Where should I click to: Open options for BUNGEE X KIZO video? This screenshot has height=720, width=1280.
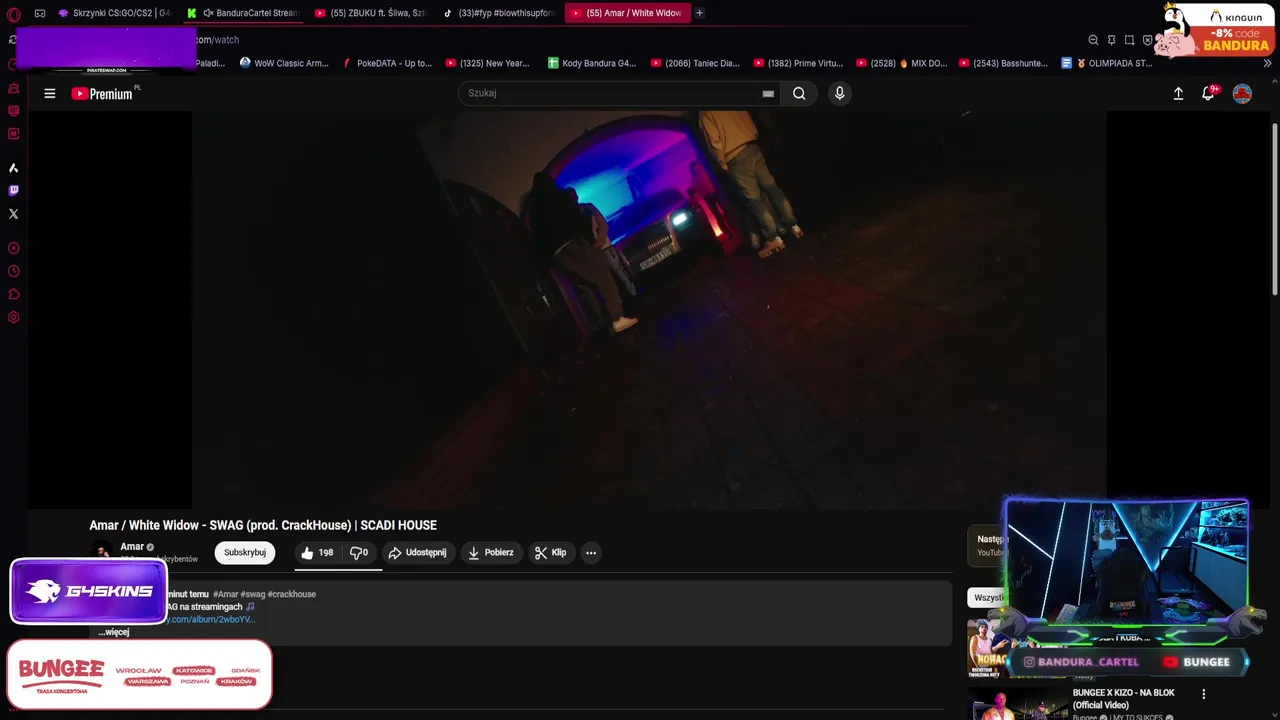(1203, 694)
